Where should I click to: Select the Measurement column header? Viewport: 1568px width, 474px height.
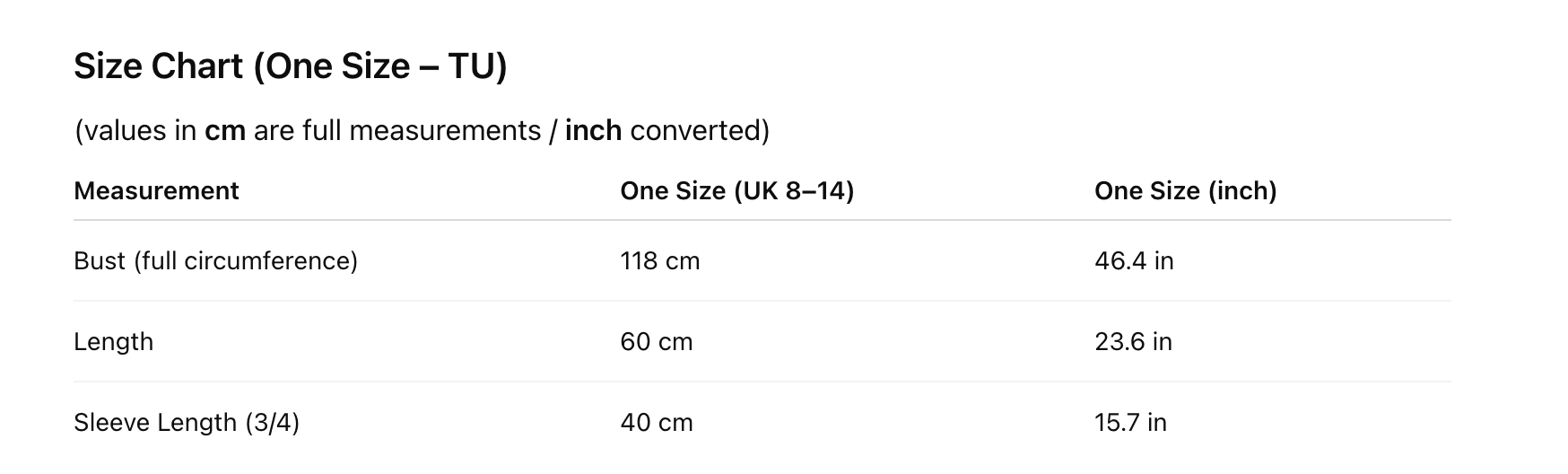156,191
